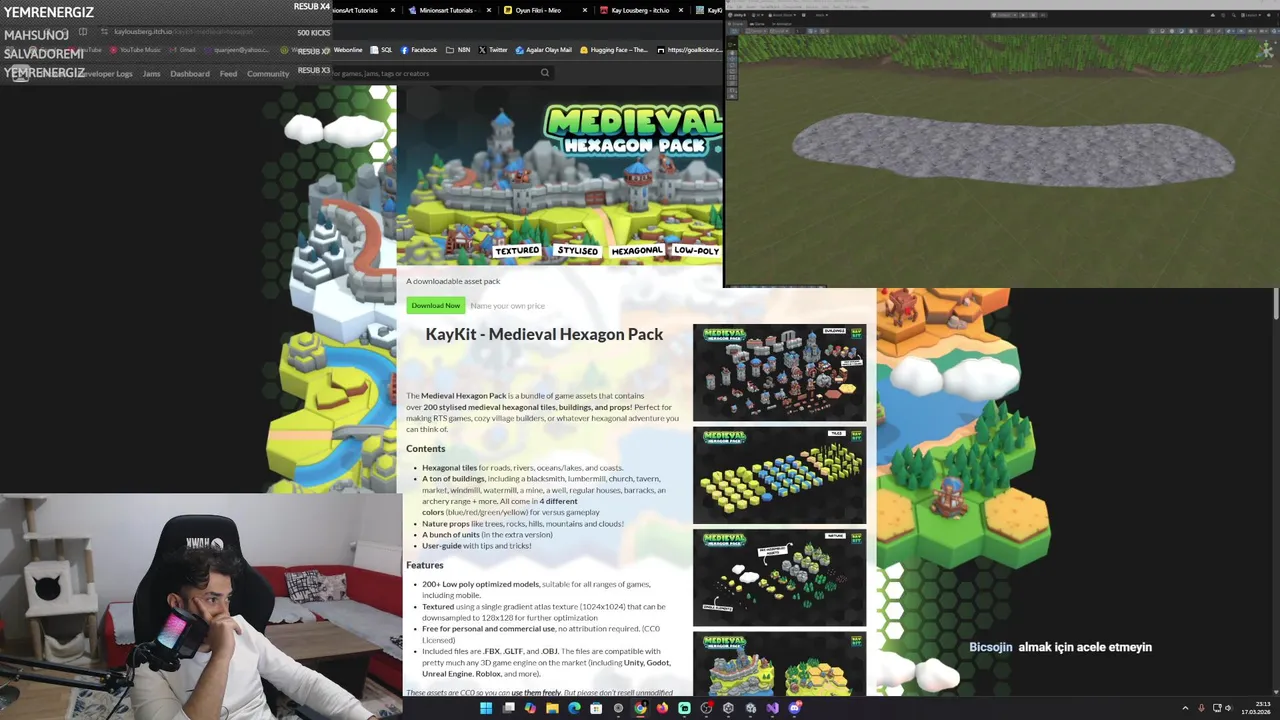
Task: Open the Windows Start menu
Action: point(486,708)
